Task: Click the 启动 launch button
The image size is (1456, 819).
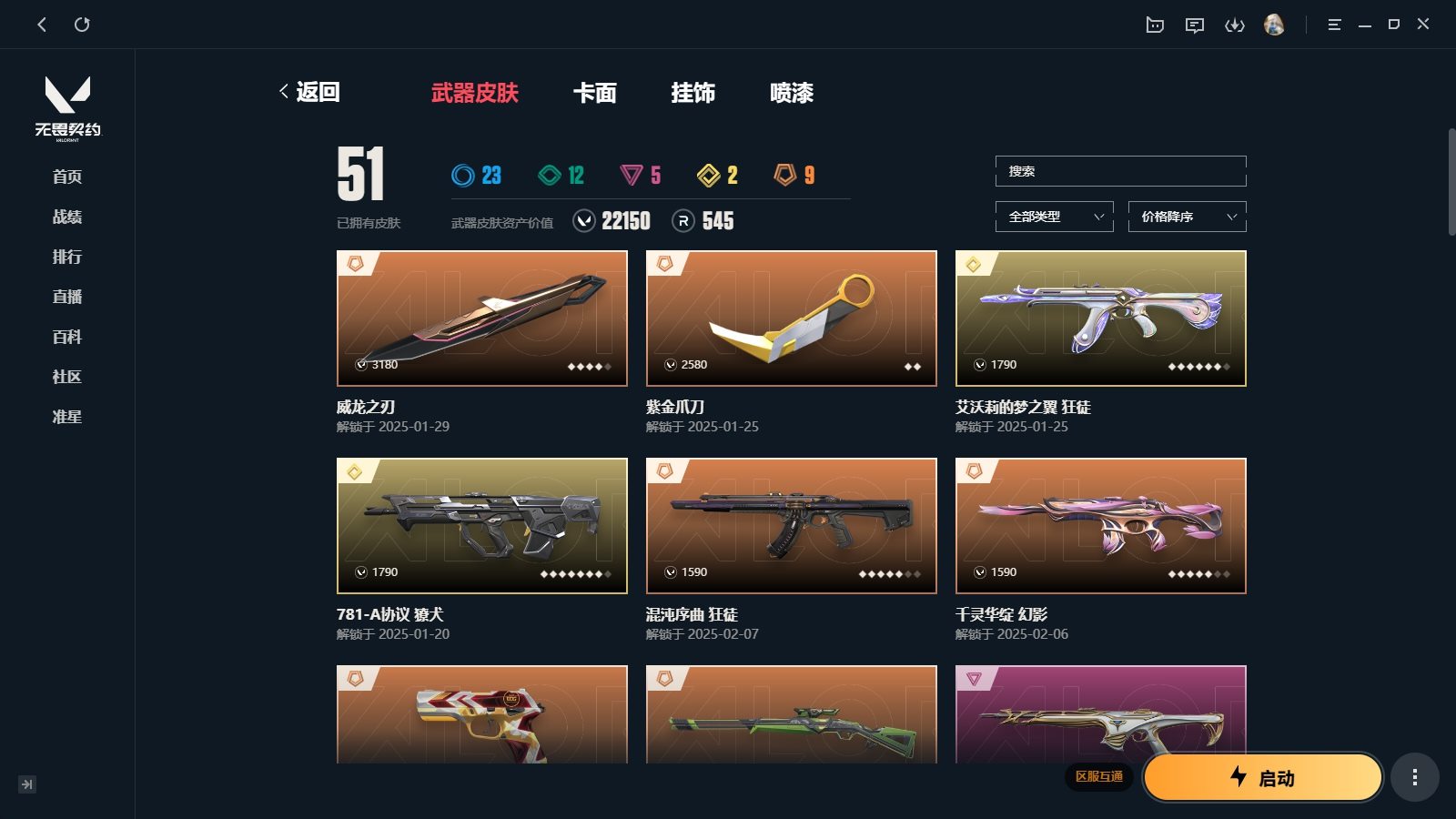Action: coord(1263,778)
